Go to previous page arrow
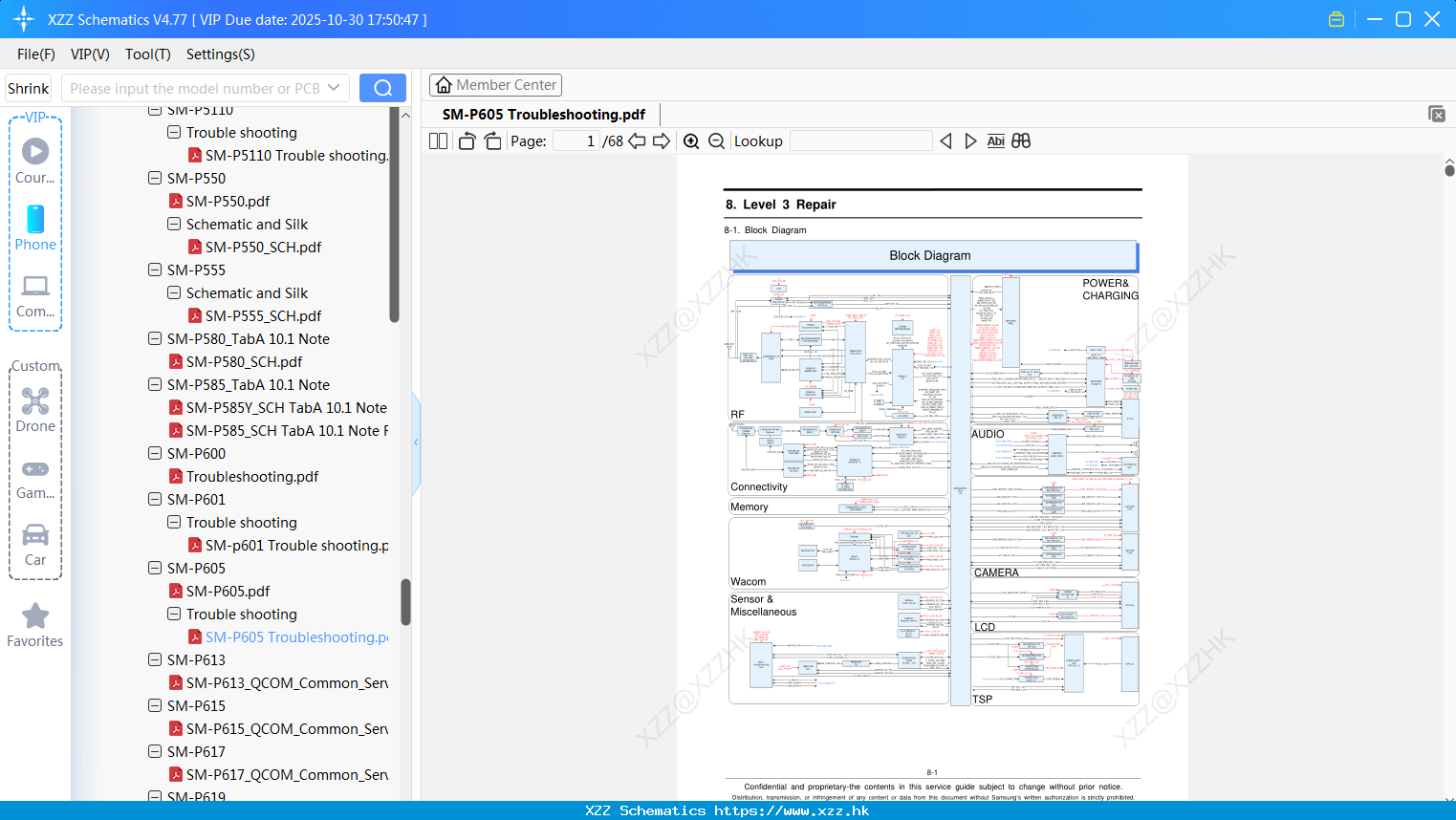 pos(637,140)
